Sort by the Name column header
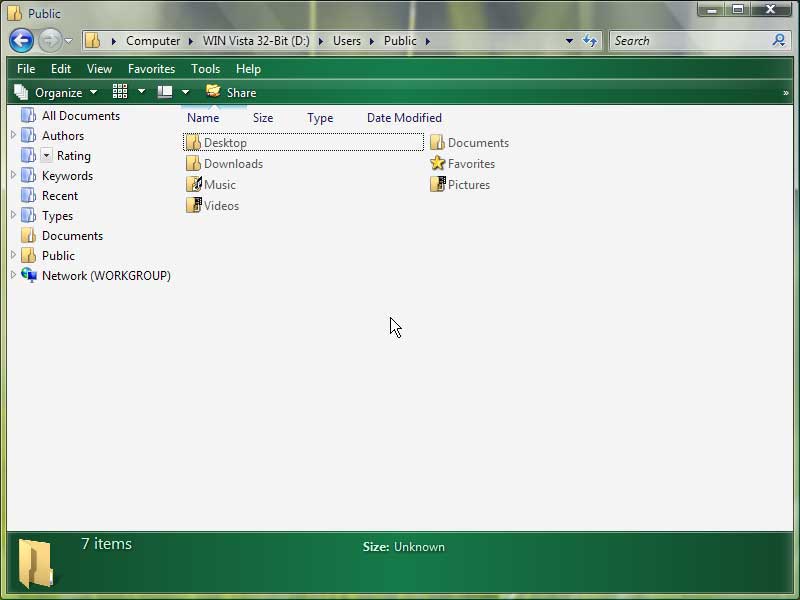 203,118
